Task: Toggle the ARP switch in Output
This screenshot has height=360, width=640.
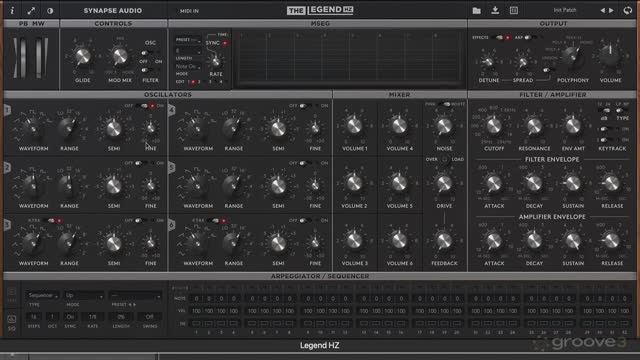Action: (x=530, y=37)
